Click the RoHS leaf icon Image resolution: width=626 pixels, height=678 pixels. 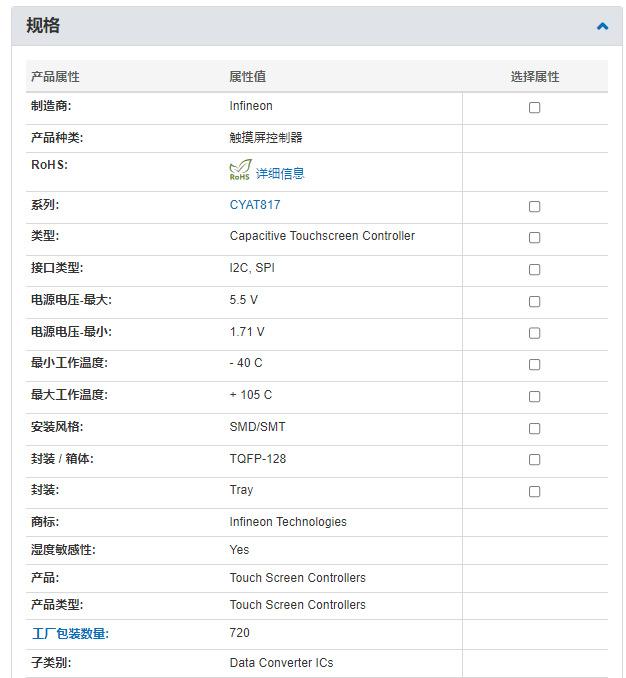pos(239,171)
